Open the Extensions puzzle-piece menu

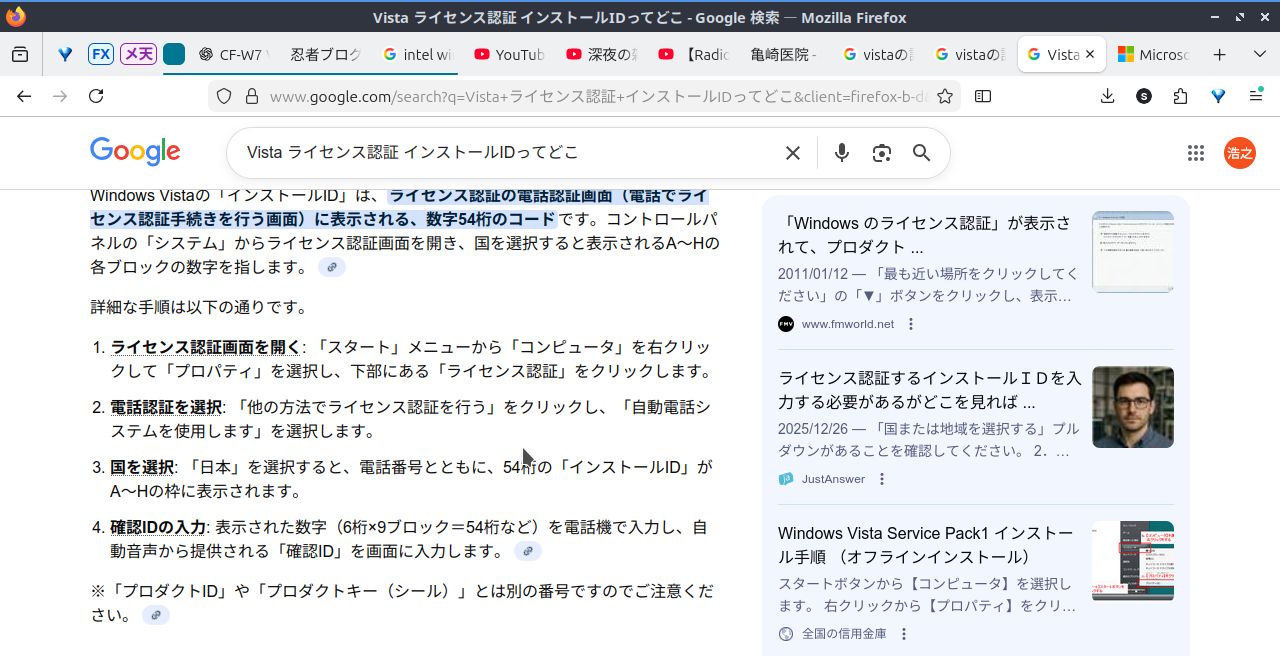point(1181,96)
